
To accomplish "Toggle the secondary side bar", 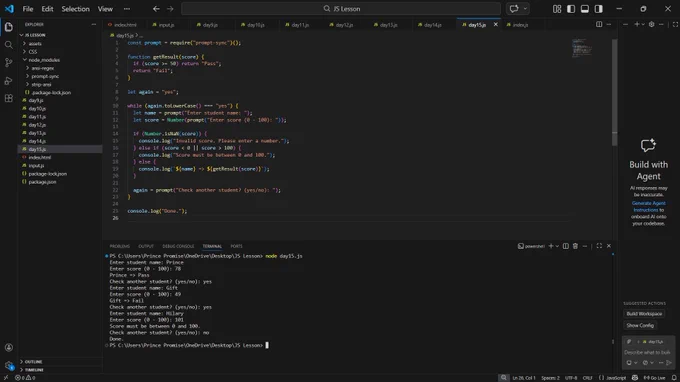I will [x=598, y=9].
